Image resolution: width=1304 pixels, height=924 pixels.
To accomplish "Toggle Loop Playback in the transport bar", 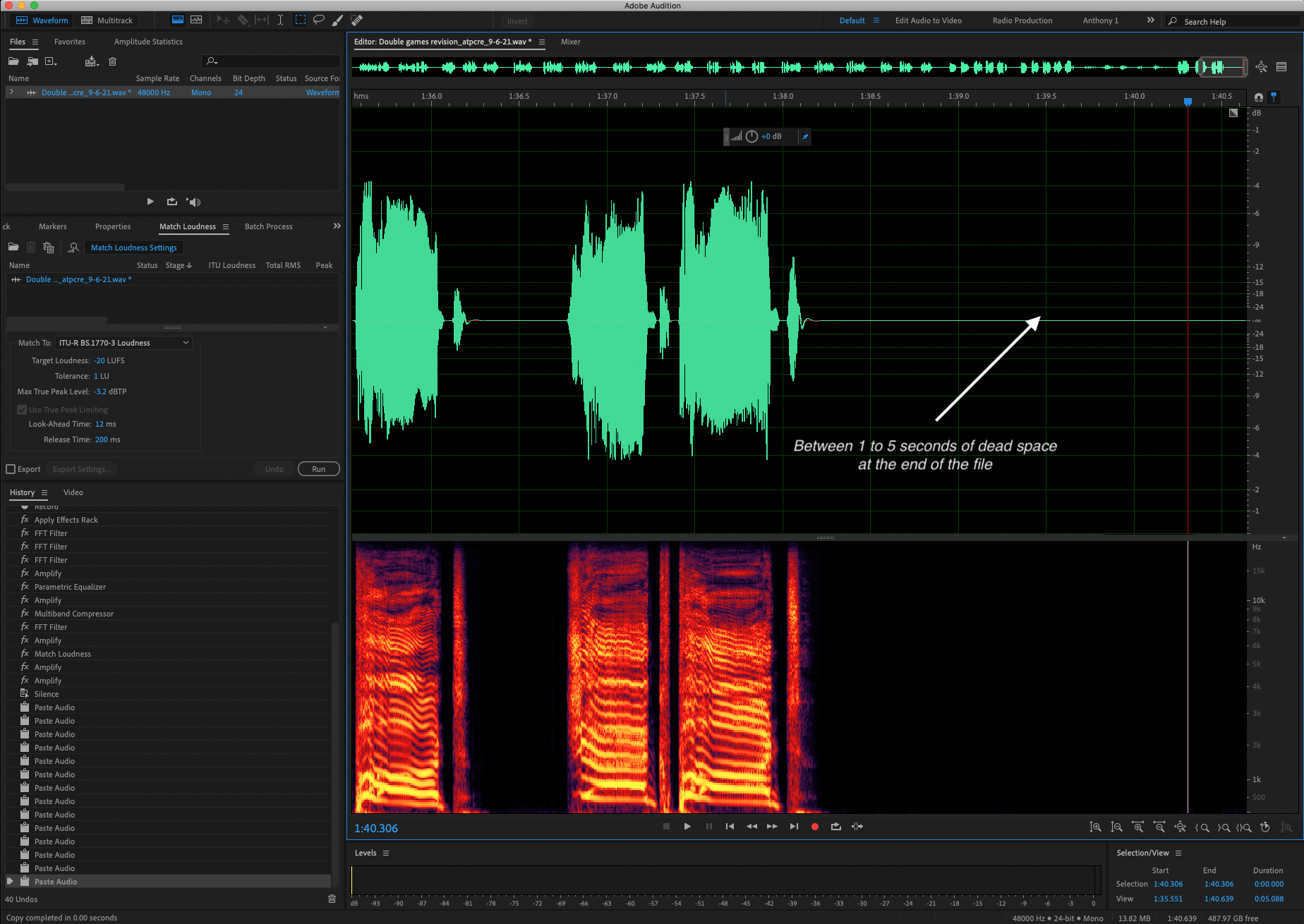I will tap(836, 827).
